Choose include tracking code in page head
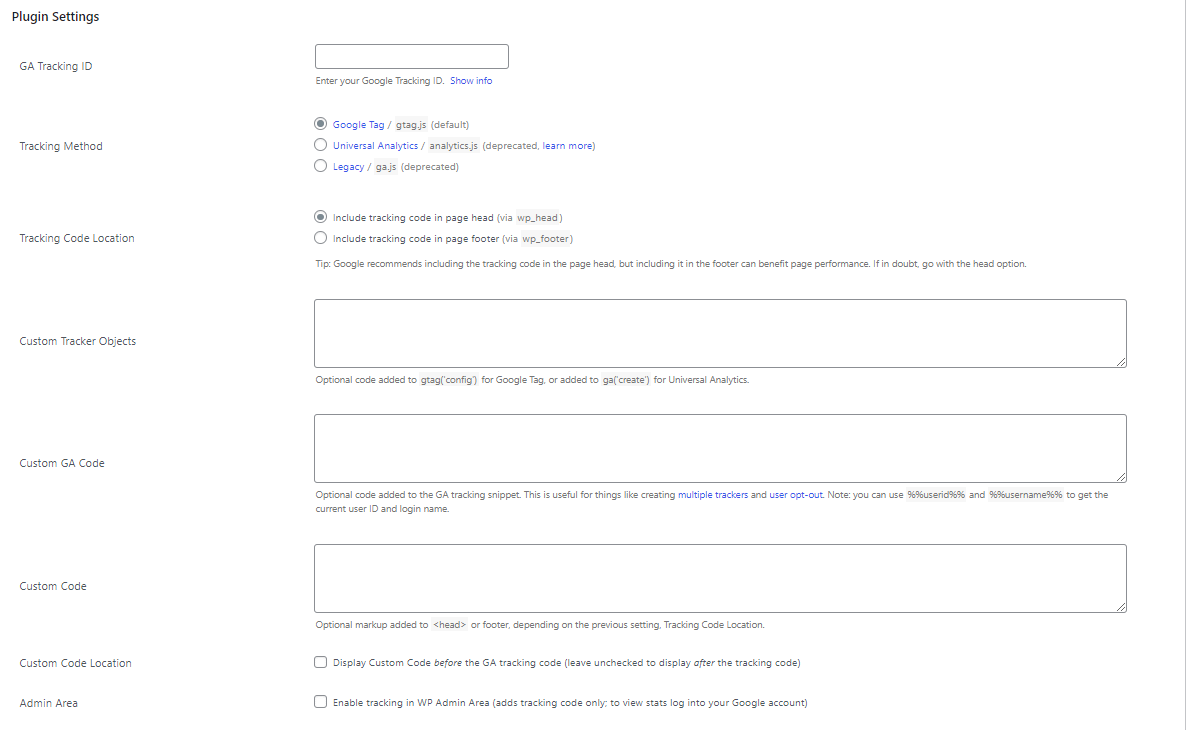Image resolution: width=1186 pixels, height=730 pixels. 321,216
